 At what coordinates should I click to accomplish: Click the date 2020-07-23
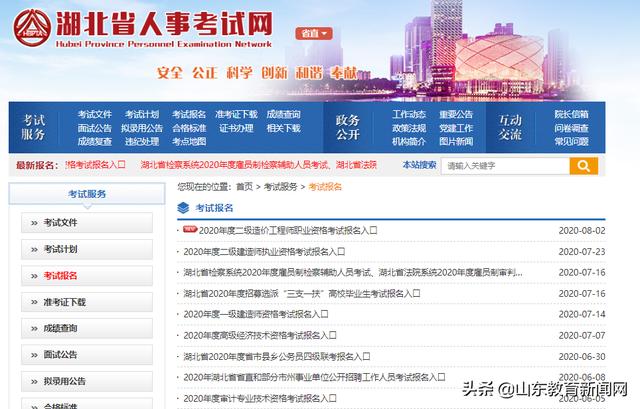coord(582,252)
